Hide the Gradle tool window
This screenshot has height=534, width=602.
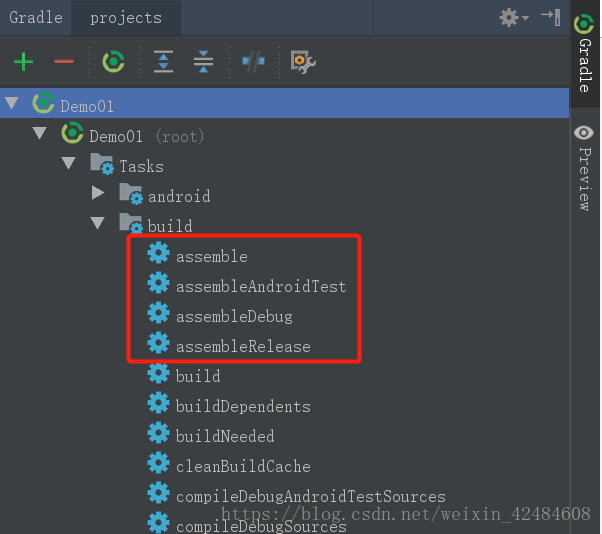click(551, 17)
